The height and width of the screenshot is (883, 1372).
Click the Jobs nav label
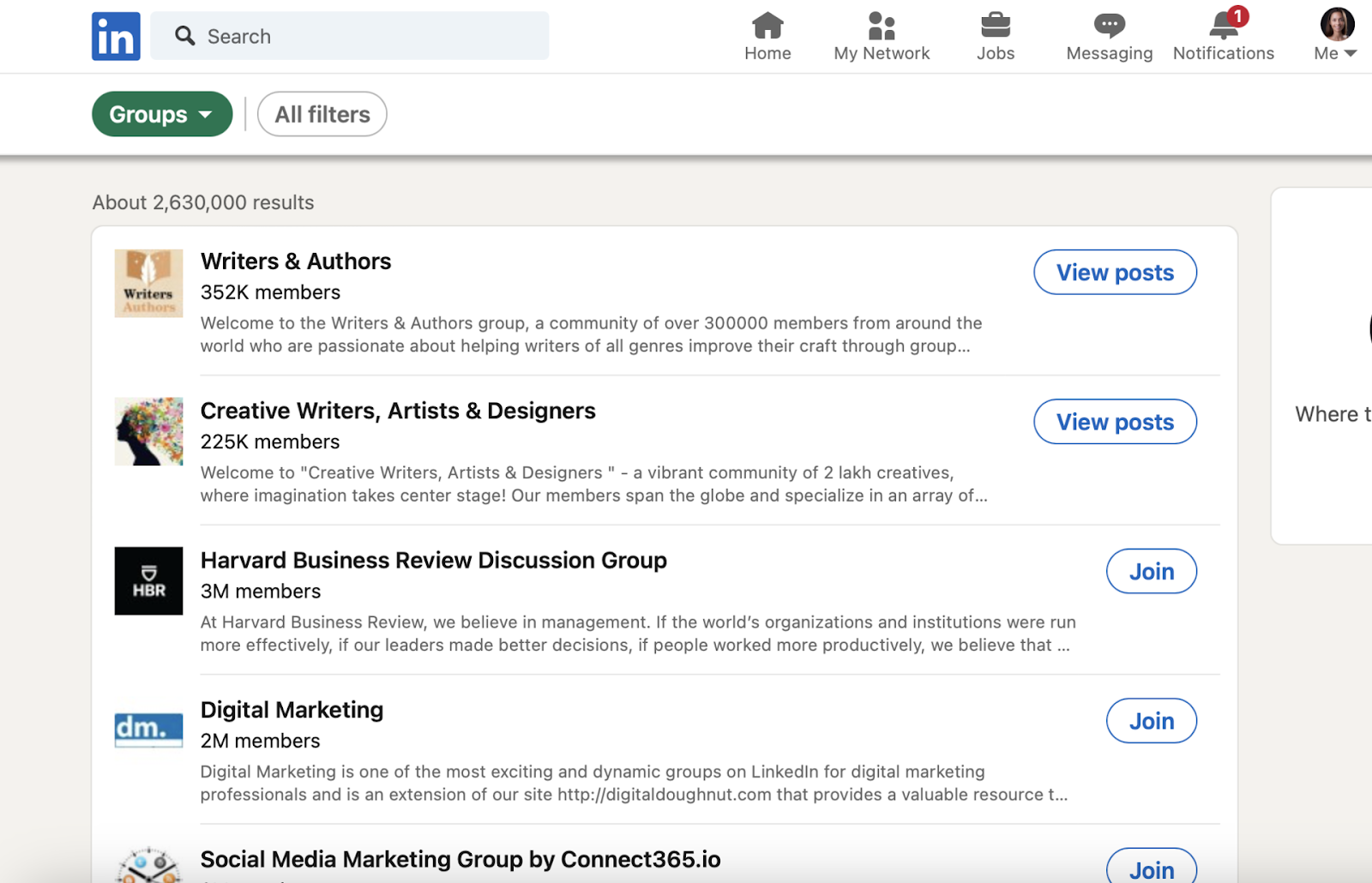tap(996, 53)
